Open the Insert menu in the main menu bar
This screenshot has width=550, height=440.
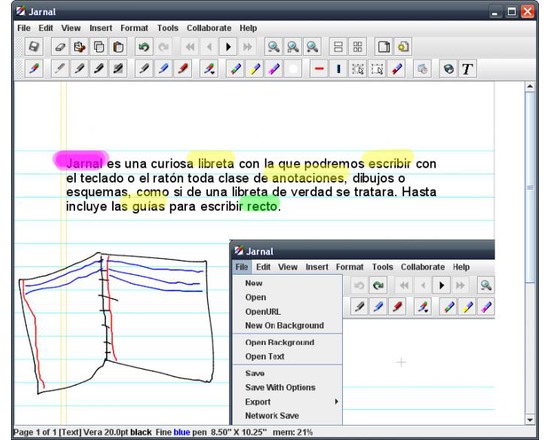(x=101, y=28)
